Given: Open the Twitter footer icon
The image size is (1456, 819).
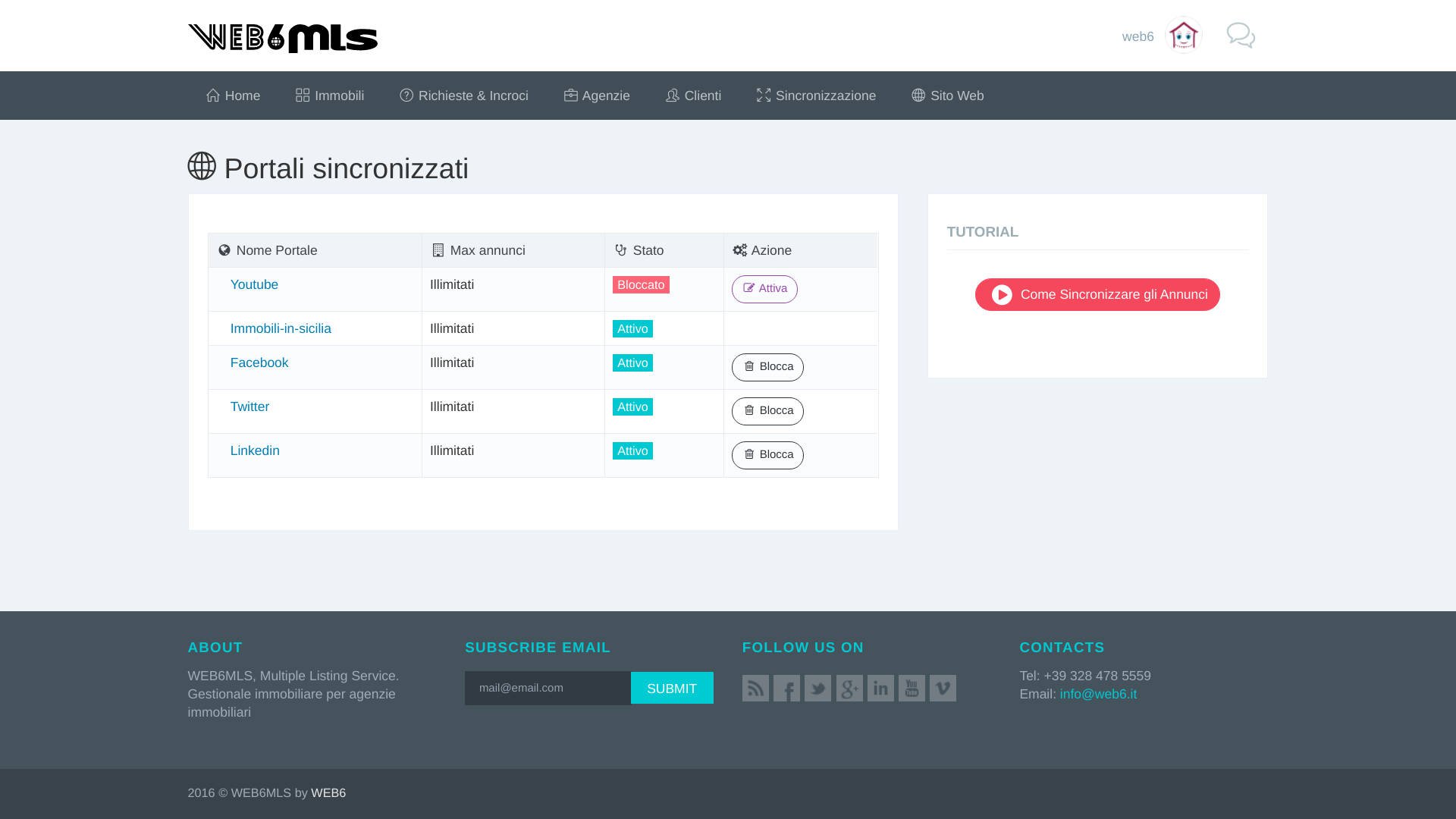Looking at the screenshot, I should pos(817,688).
